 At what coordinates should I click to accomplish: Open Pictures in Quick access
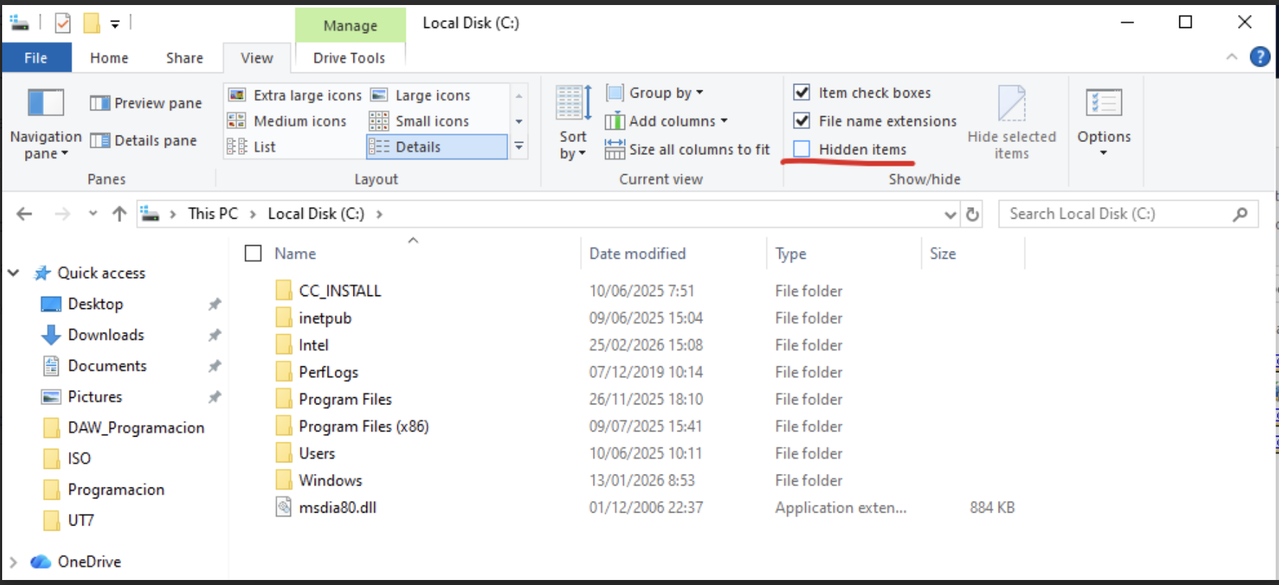pos(94,397)
